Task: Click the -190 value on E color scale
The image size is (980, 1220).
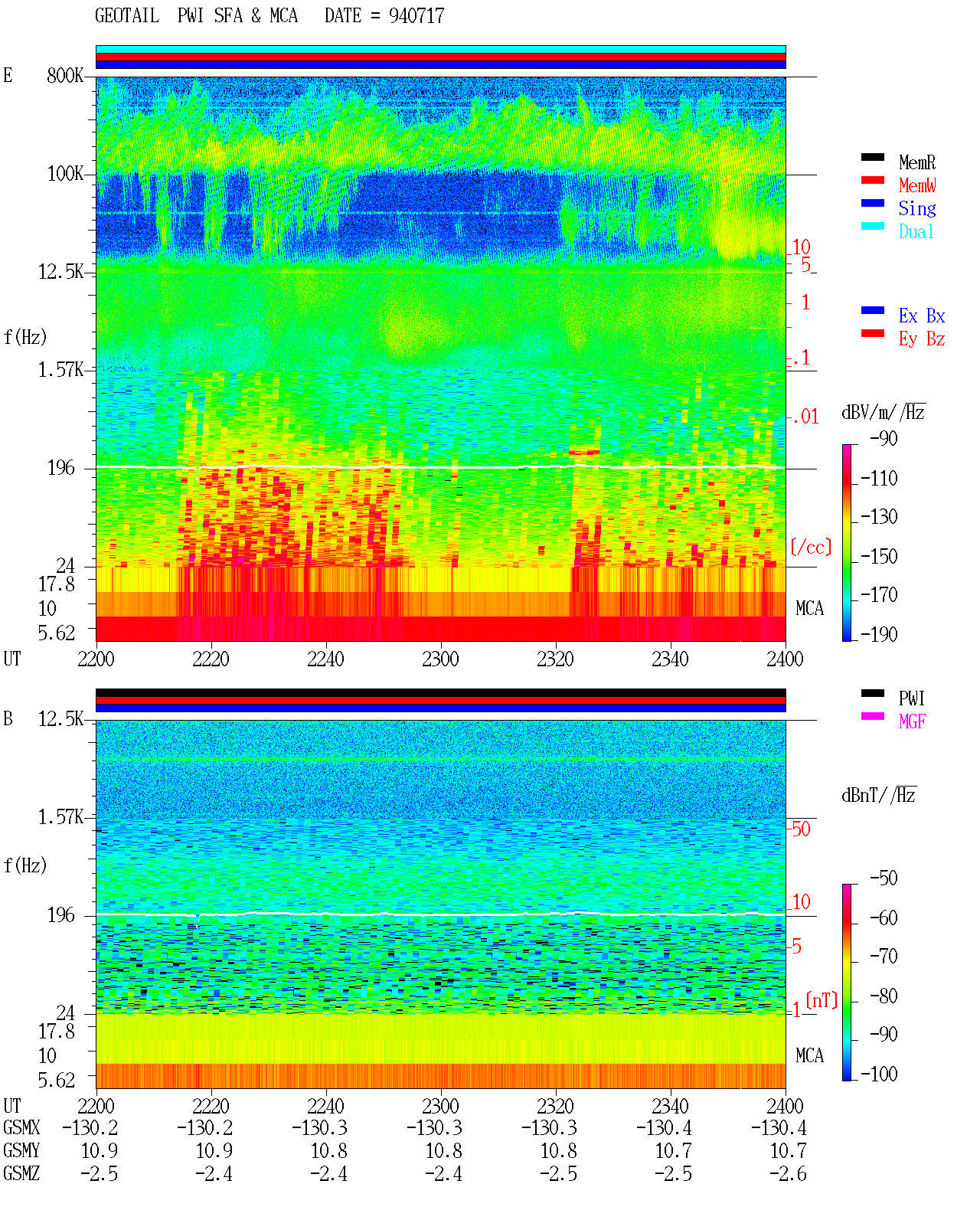Action: tap(880, 634)
